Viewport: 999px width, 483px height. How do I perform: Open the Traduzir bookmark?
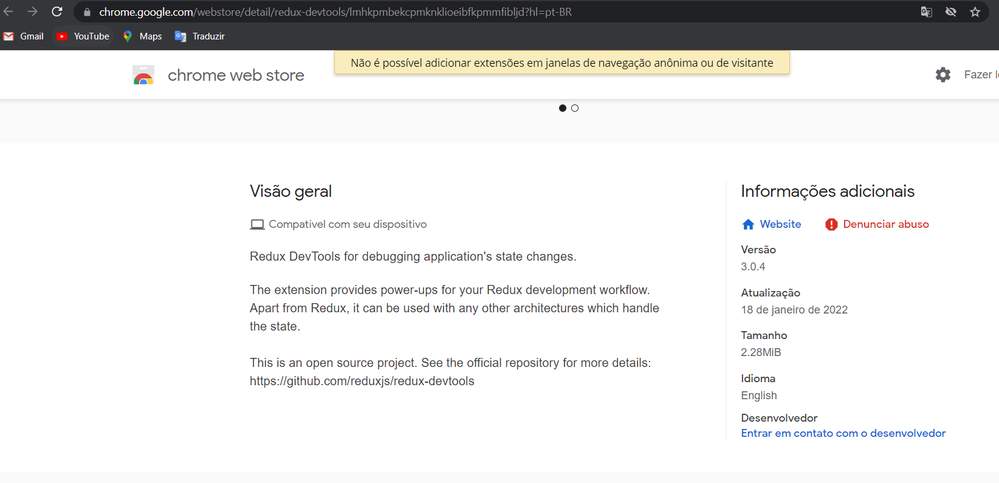[x=200, y=36]
